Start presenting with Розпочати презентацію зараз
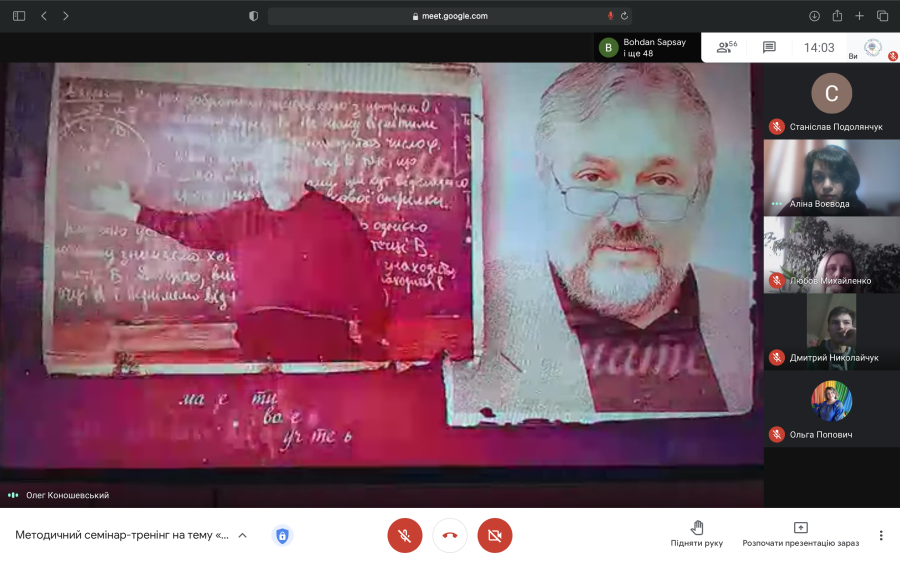The height and width of the screenshot is (563, 900). click(801, 534)
